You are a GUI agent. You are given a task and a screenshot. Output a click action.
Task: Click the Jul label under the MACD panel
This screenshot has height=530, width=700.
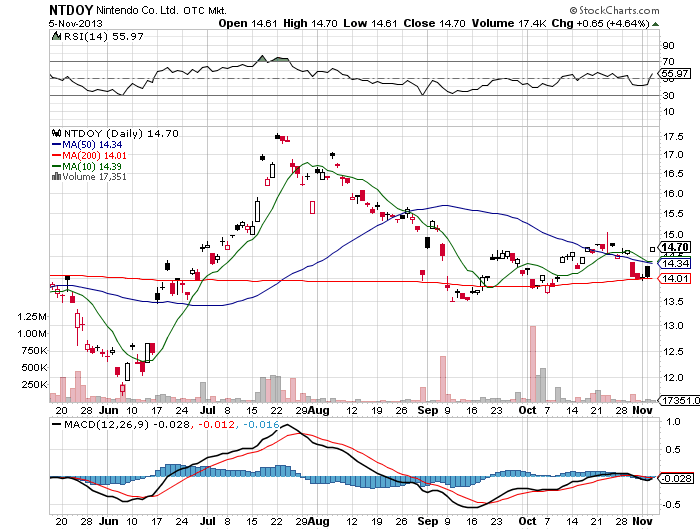[x=208, y=521]
